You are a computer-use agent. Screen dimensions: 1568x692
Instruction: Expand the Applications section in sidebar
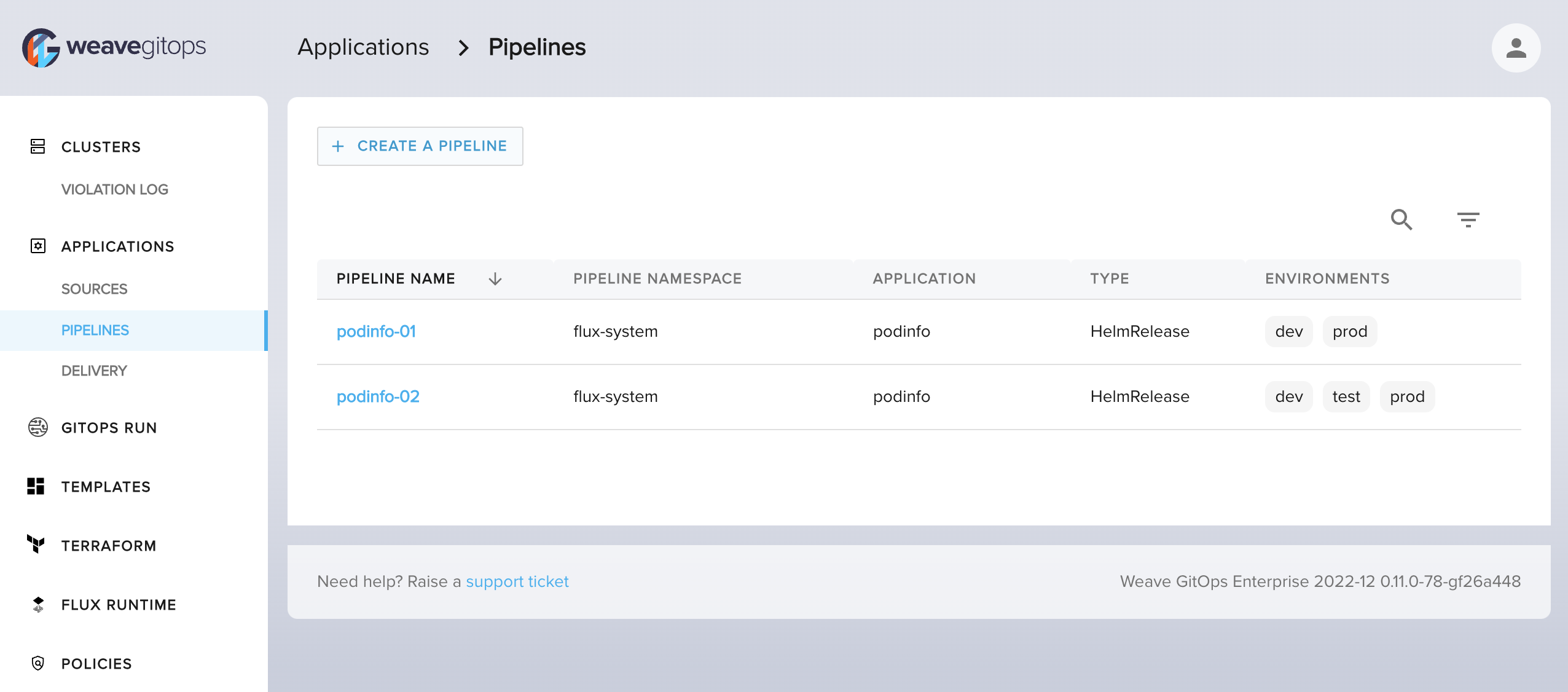[x=118, y=246]
